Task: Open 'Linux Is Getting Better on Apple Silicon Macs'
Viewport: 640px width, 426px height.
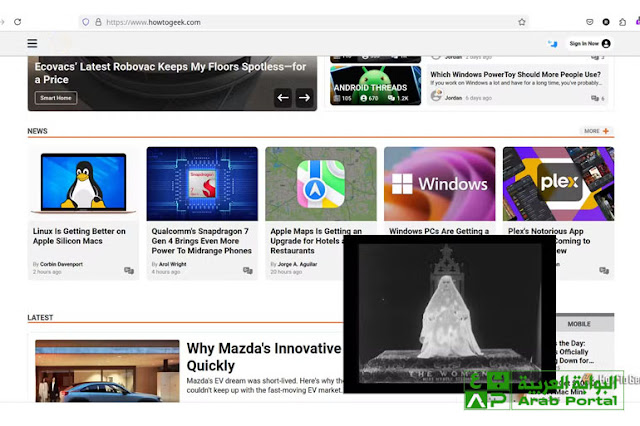Action: 79,236
